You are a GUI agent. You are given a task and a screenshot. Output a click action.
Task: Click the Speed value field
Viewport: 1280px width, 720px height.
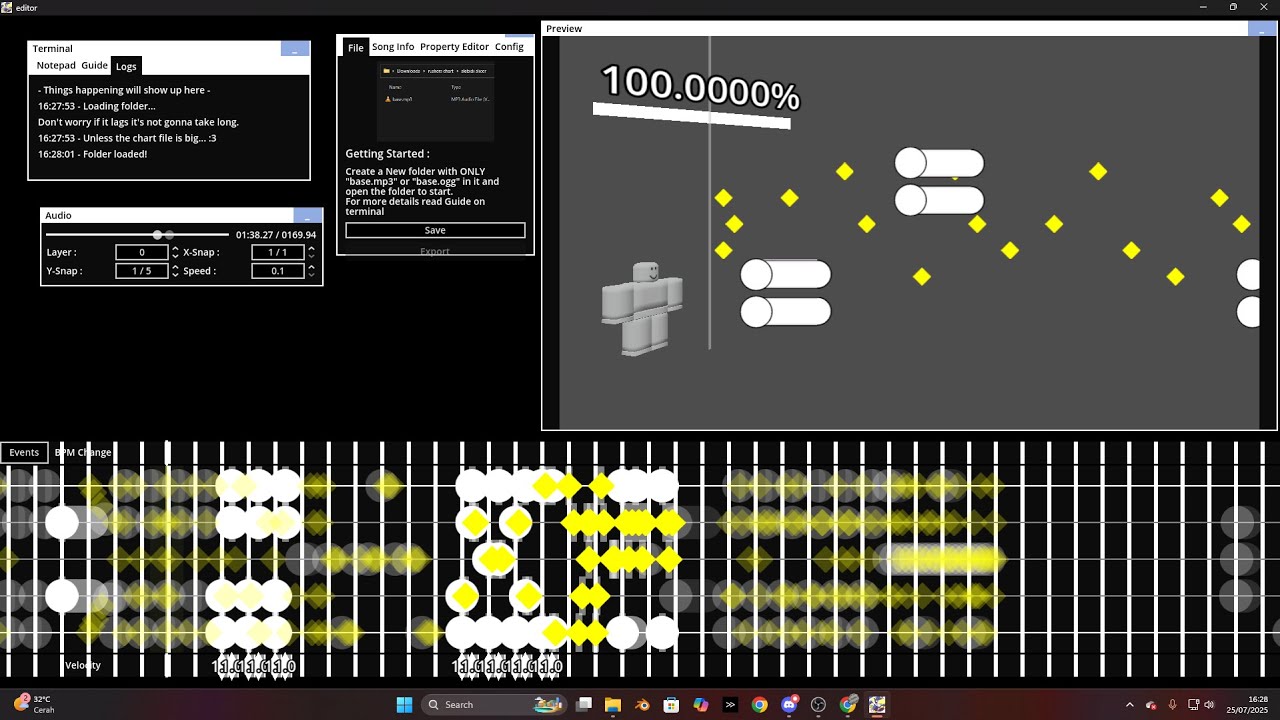(x=278, y=271)
